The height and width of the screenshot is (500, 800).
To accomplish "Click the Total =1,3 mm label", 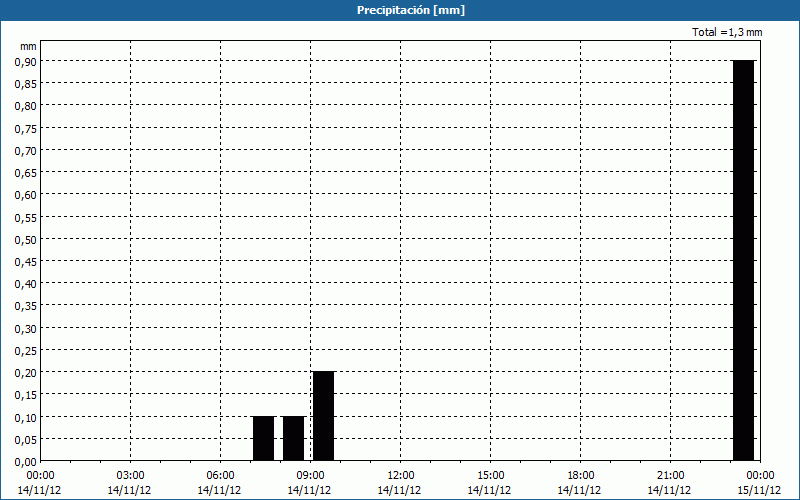I will pyautogui.click(x=727, y=32).
